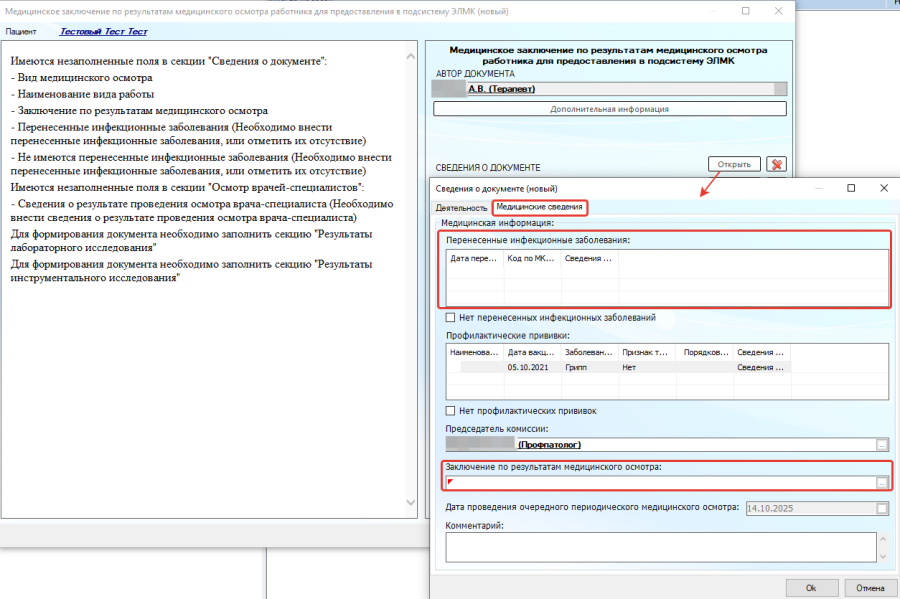Select the vaccination date cell 05.10.2021

pyautogui.click(x=532, y=367)
